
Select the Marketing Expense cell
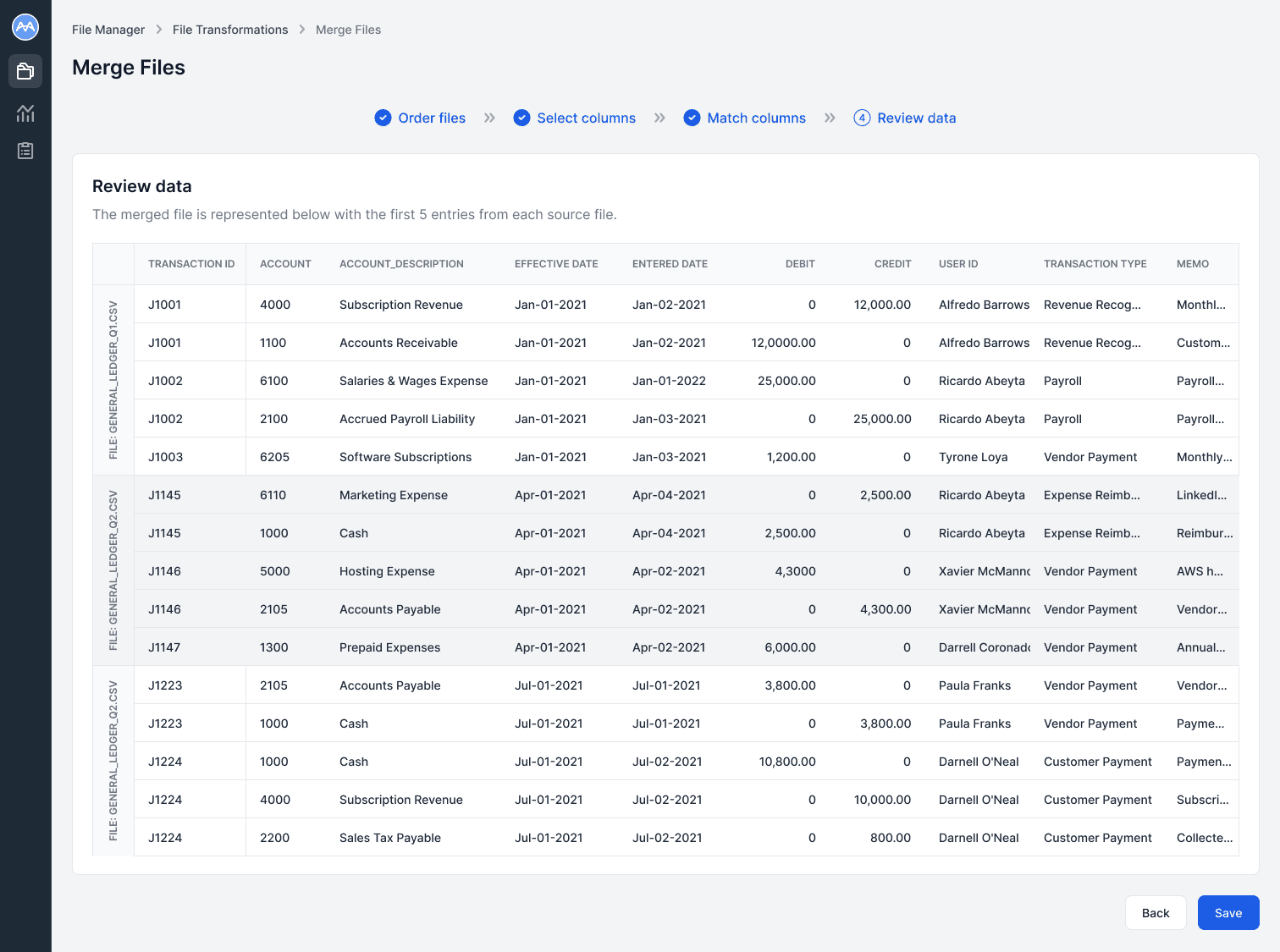[394, 495]
